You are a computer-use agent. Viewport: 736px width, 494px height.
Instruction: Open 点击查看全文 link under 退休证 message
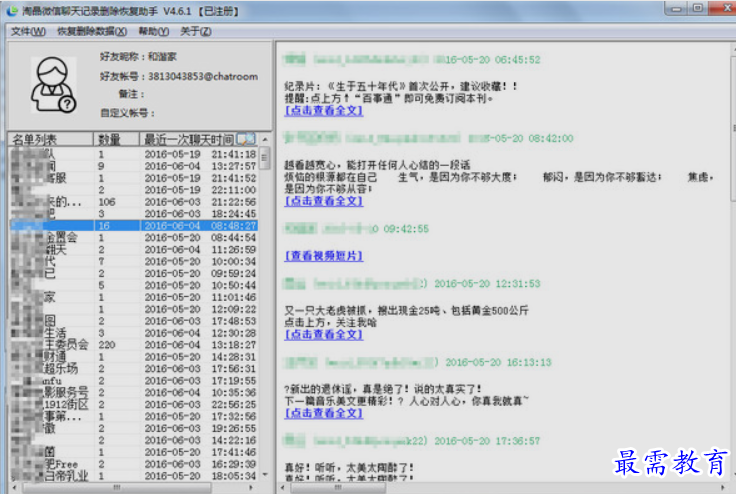pos(324,413)
